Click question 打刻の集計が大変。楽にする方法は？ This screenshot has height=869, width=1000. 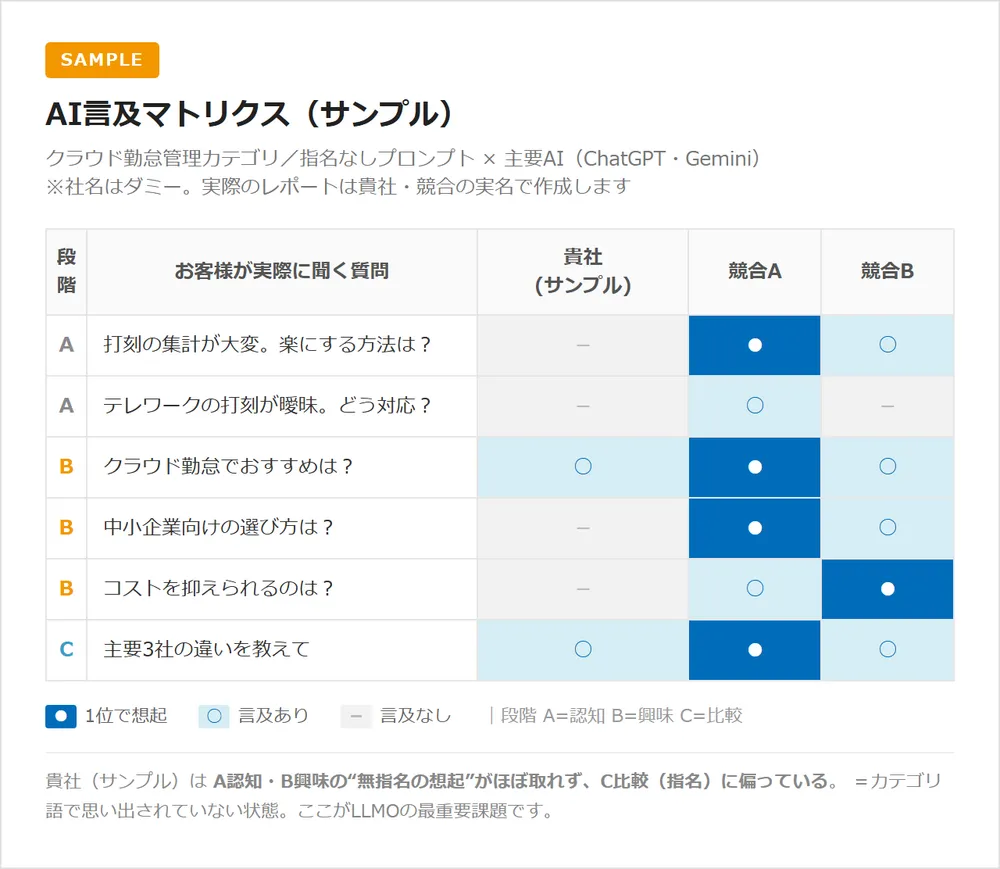(x=267, y=345)
